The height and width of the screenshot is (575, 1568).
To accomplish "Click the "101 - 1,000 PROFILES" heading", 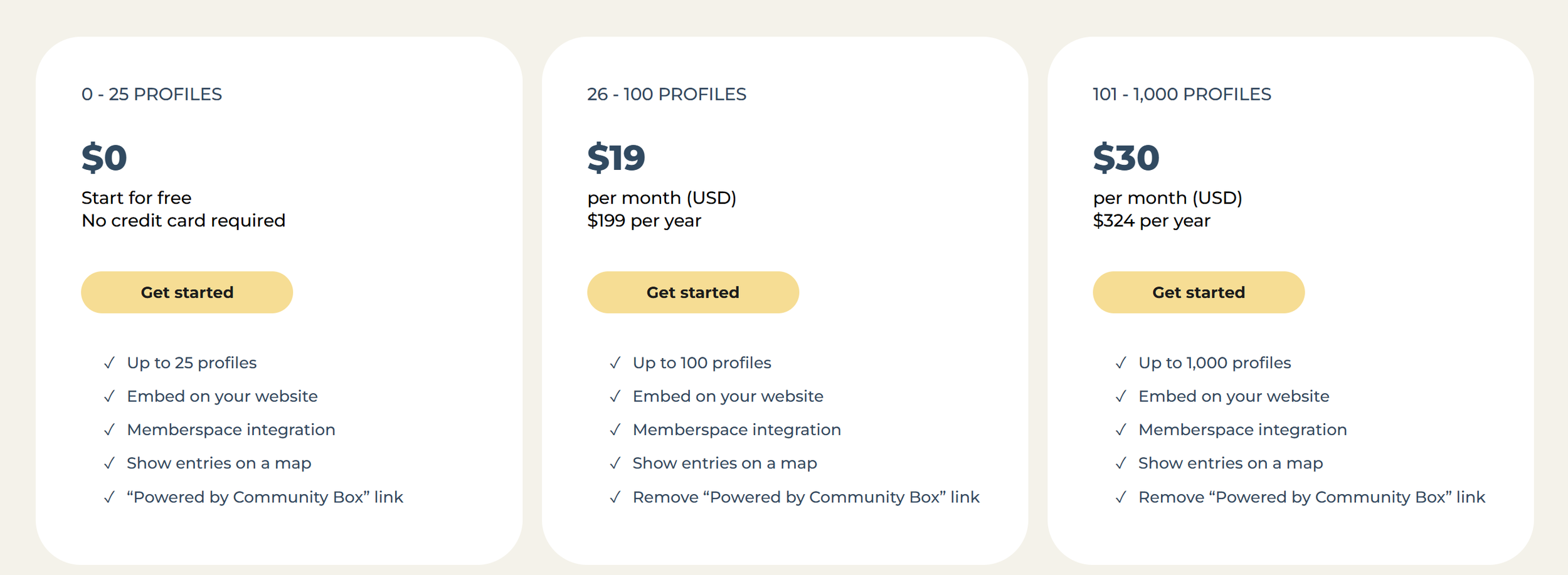I will pos(1182,94).
